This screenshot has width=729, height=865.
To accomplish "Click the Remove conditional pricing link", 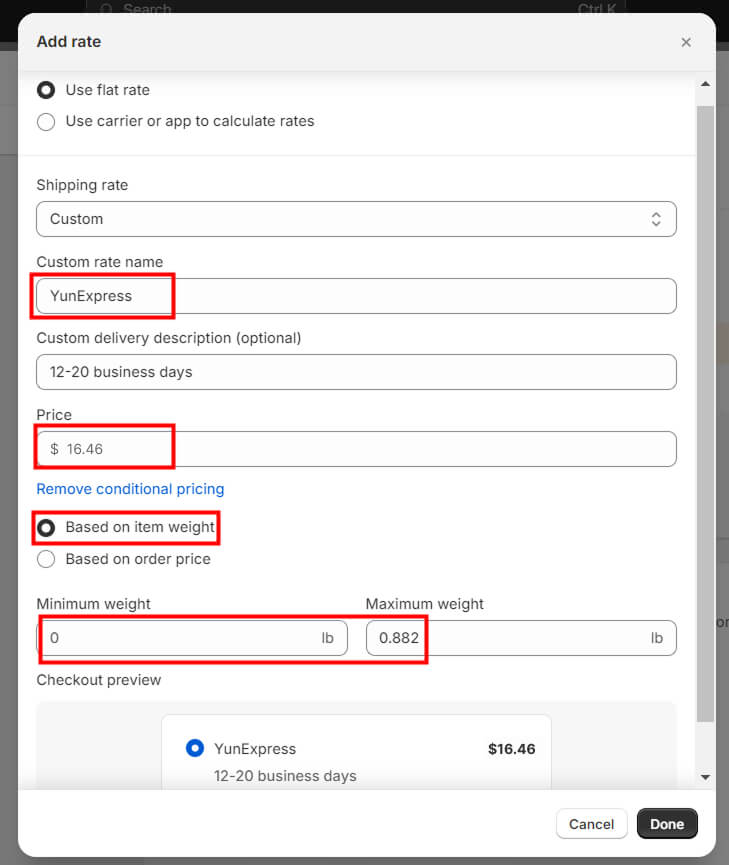I will (x=130, y=489).
